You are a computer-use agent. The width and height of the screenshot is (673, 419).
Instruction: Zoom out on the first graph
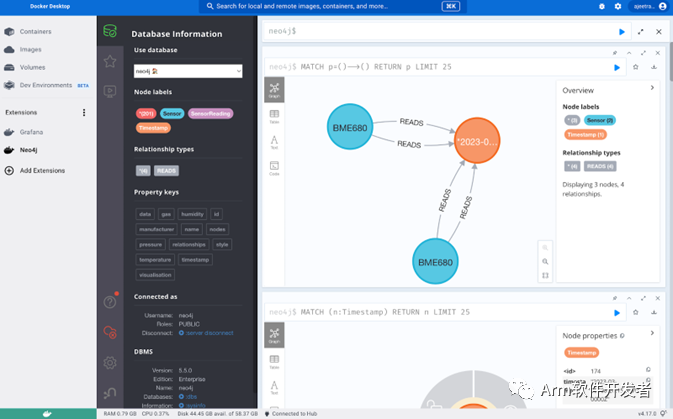[x=545, y=261]
